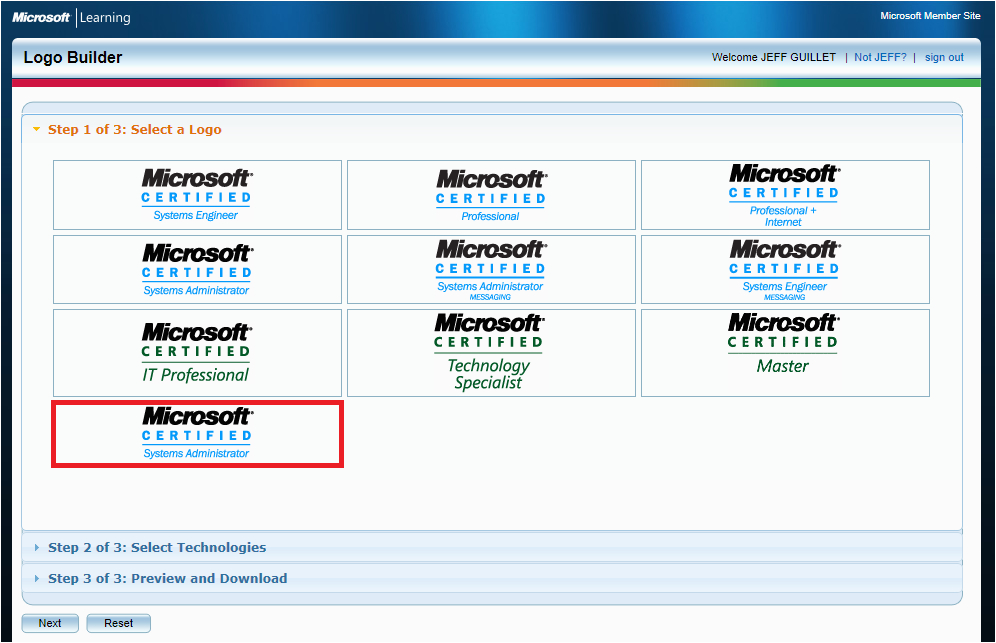Collapse the Step 1 Select a Logo section
The width and height of the screenshot is (996, 643).
134,130
